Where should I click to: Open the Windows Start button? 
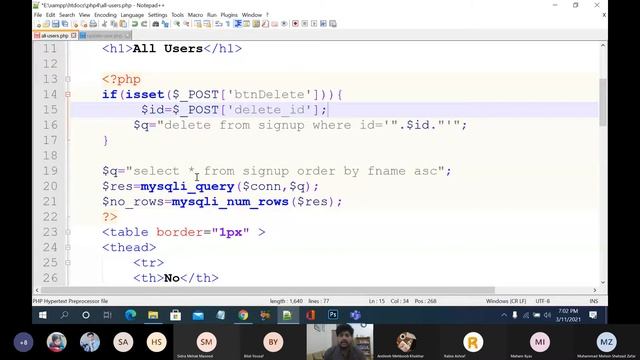(42, 315)
